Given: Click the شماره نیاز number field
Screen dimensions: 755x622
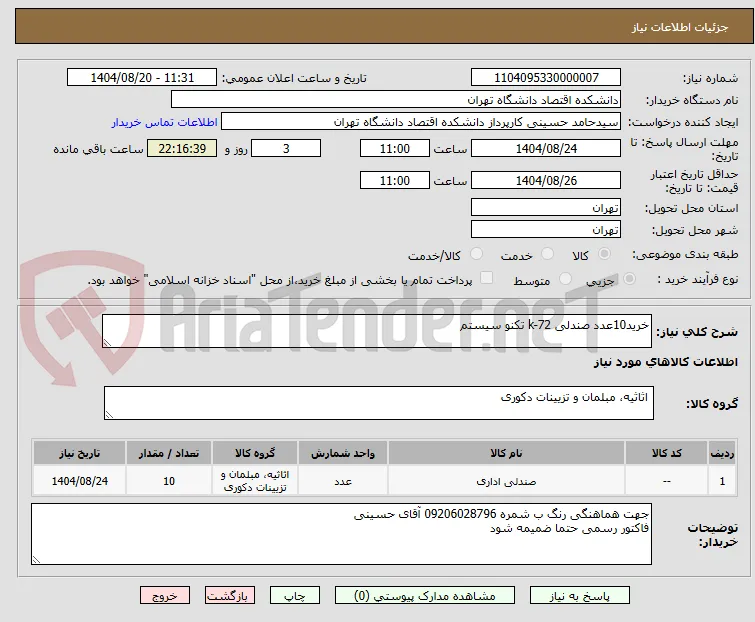Looking at the screenshot, I should [546, 78].
